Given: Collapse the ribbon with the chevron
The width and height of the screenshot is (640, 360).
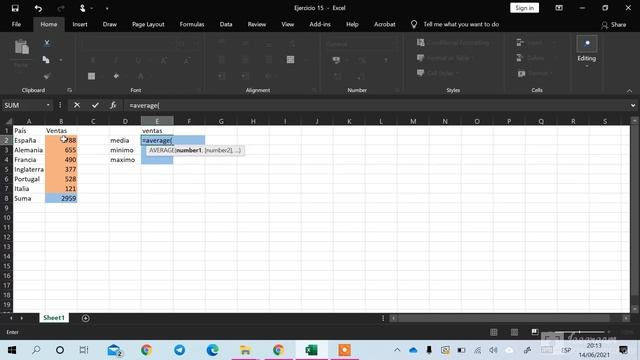Looking at the screenshot, I should (629, 91).
